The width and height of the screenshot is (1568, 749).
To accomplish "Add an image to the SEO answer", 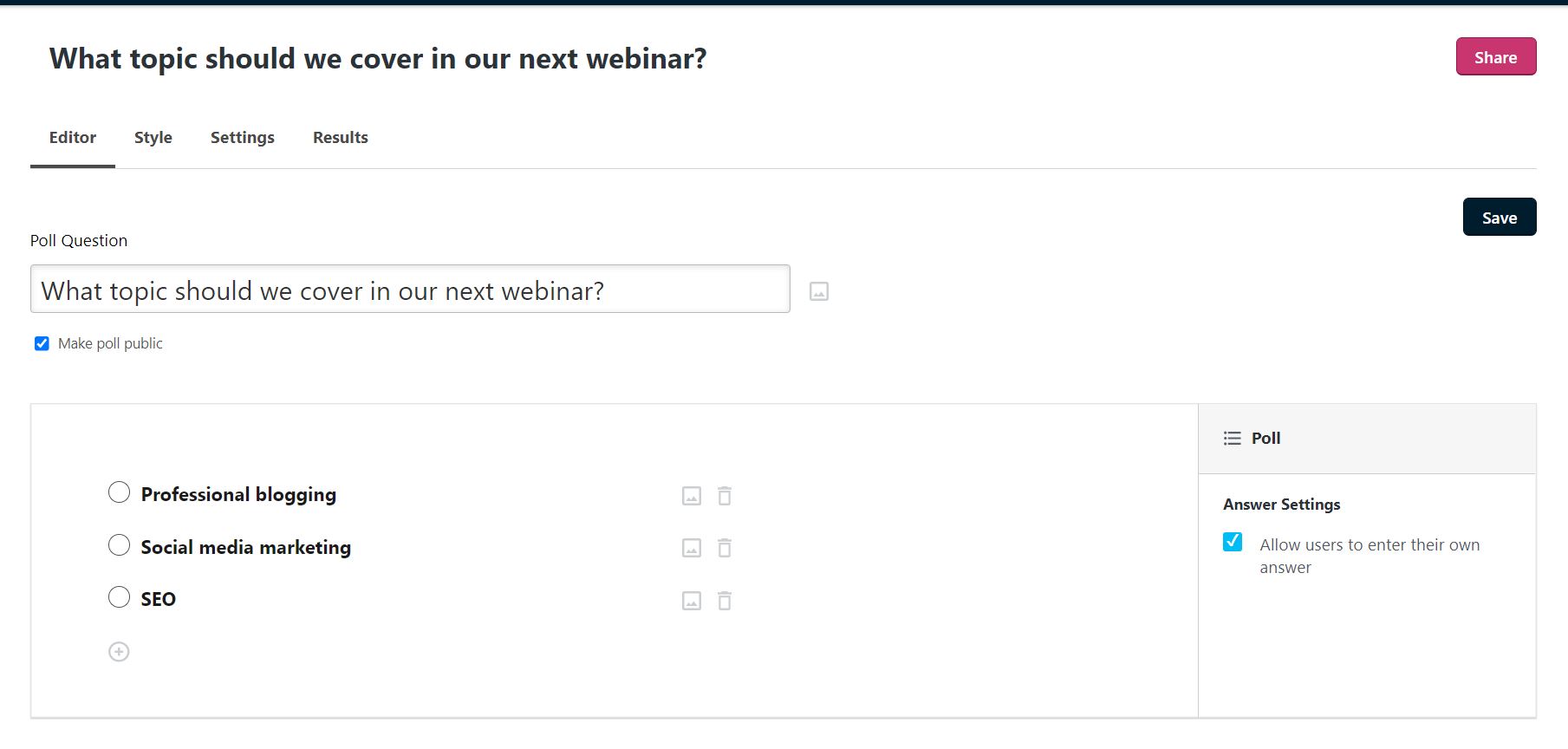I will (690, 600).
